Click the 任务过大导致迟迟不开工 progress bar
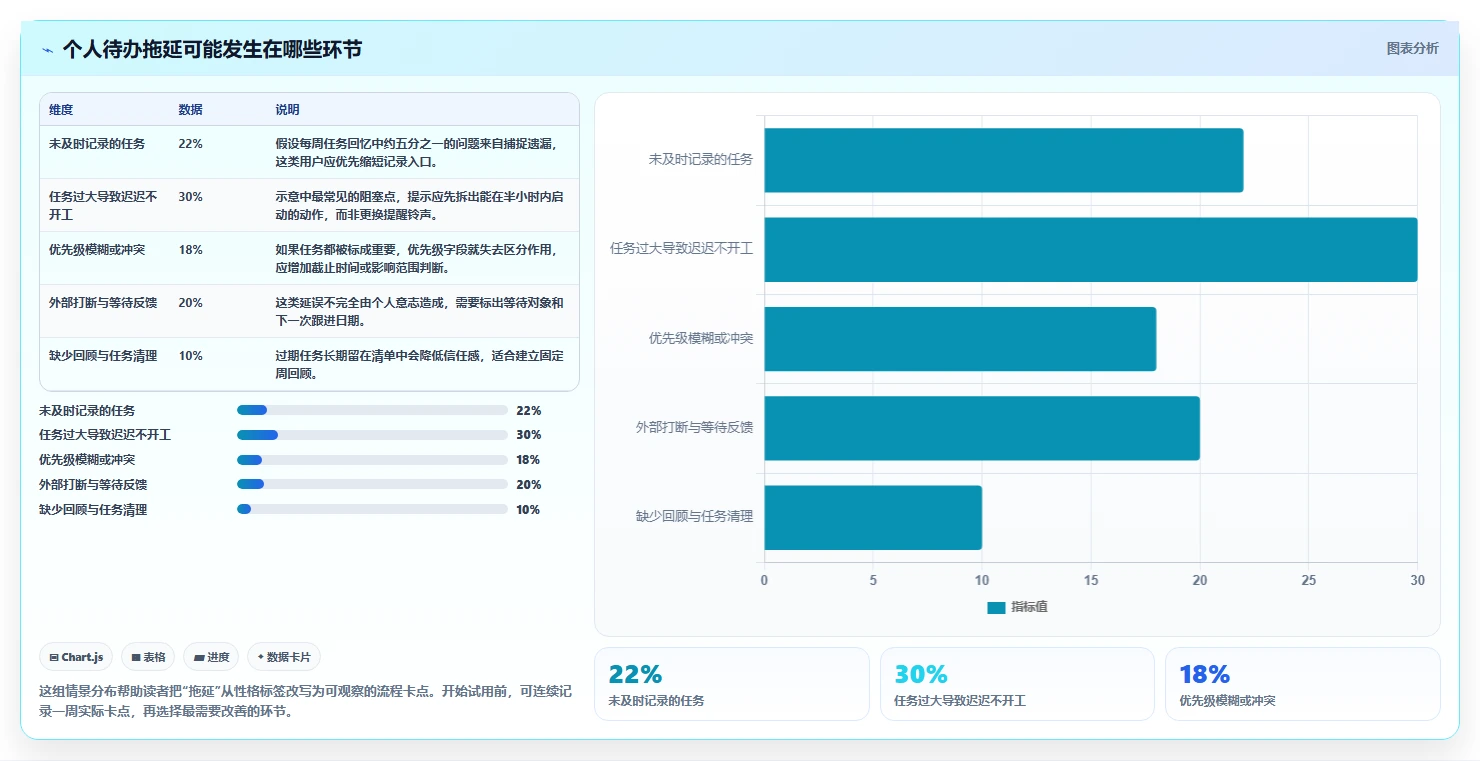1480x761 pixels. click(372, 435)
